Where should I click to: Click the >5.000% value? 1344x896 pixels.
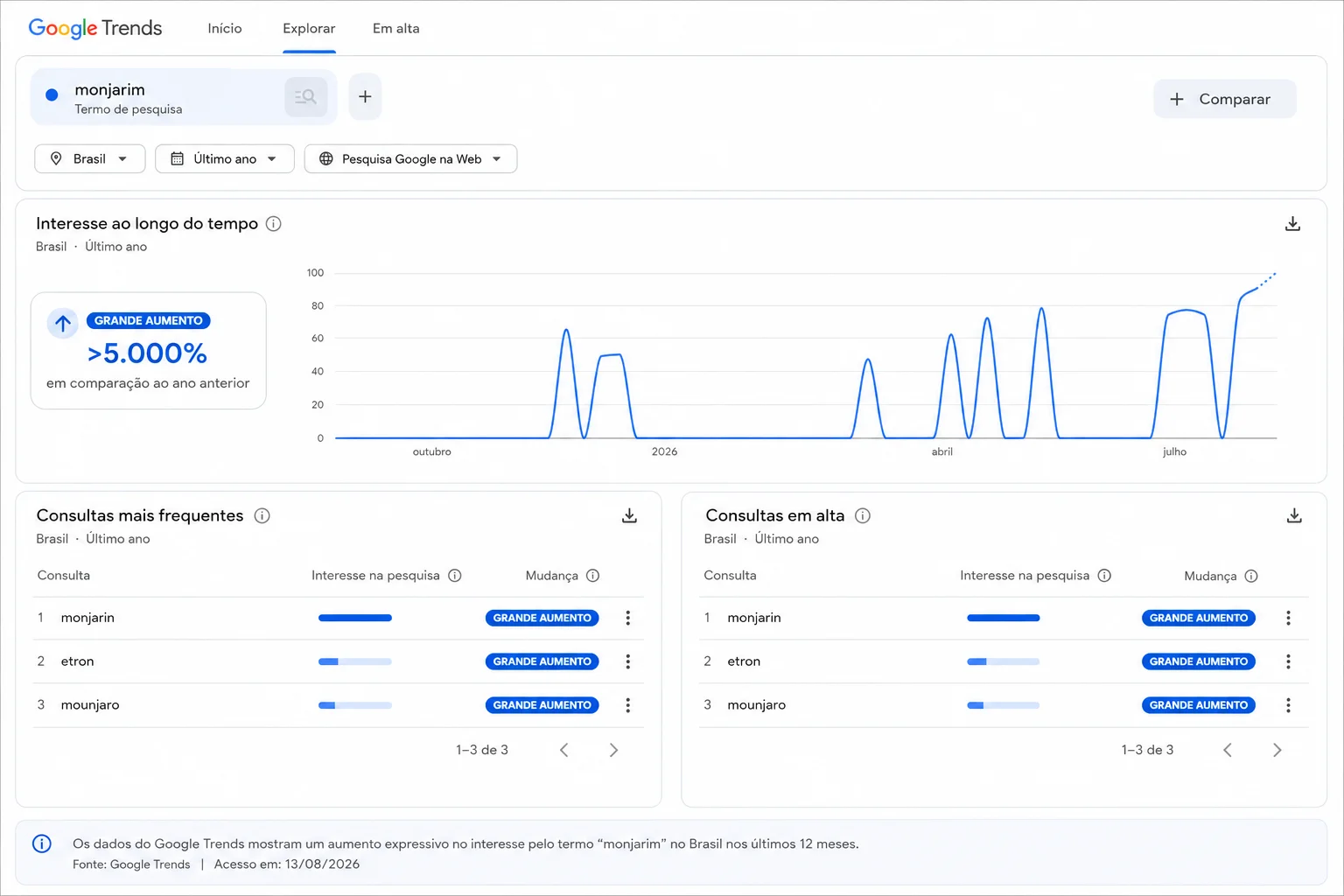coord(148,353)
